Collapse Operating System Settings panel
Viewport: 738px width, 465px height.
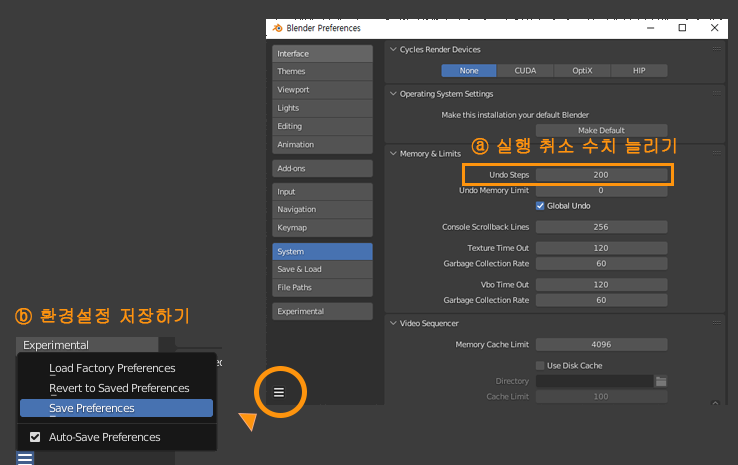(x=393, y=94)
